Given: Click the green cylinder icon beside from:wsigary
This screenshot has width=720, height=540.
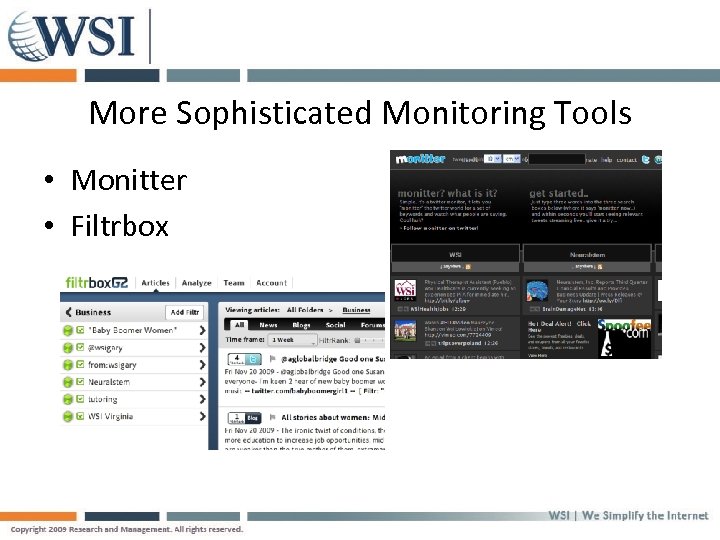Looking at the screenshot, I should [x=68, y=365].
